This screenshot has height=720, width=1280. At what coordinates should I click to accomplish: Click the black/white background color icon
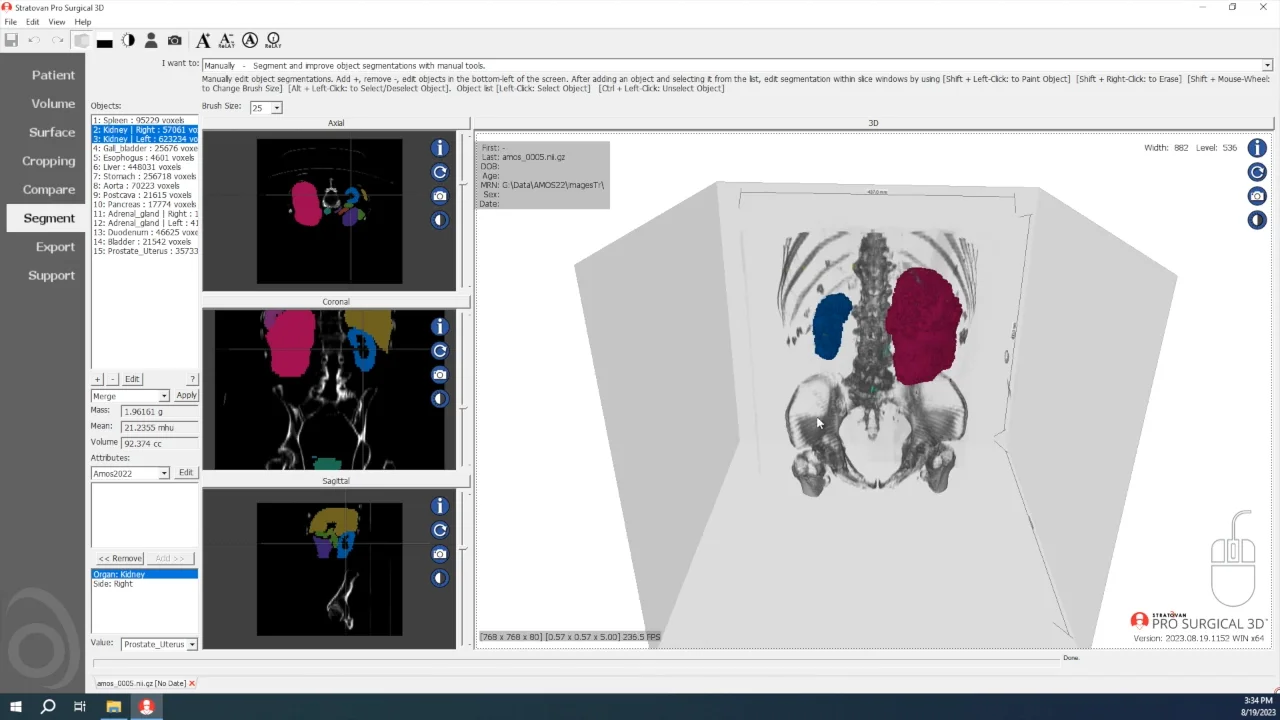(x=104, y=41)
